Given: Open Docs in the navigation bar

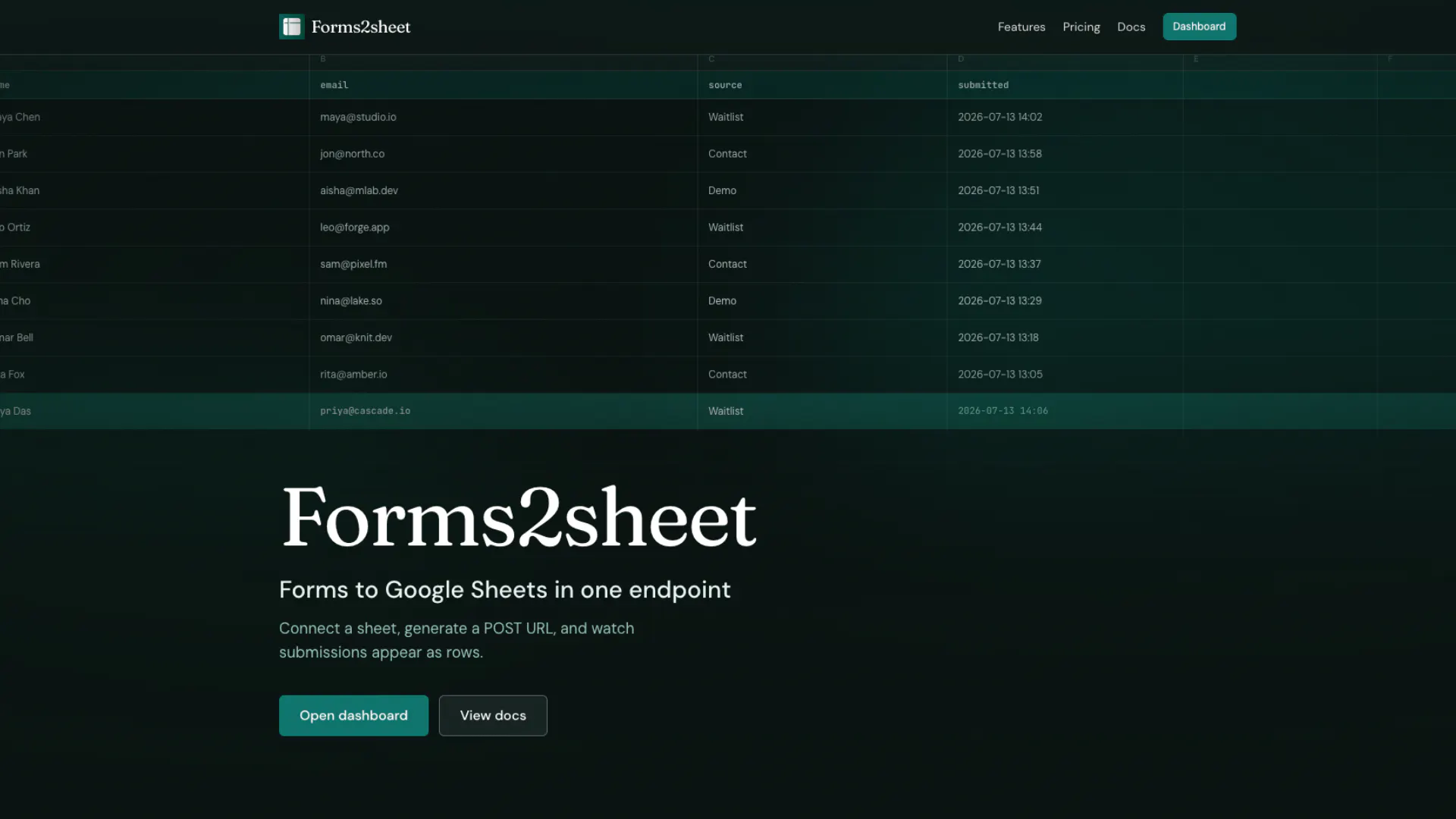Looking at the screenshot, I should tap(1131, 27).
